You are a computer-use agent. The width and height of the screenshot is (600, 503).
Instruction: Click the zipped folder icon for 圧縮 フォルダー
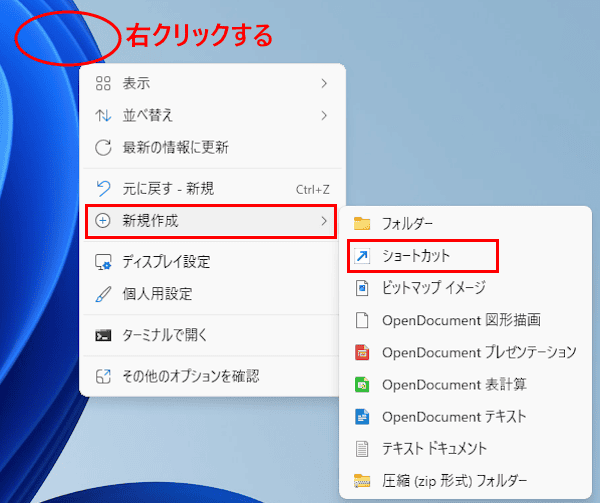[x=362, y=481]
